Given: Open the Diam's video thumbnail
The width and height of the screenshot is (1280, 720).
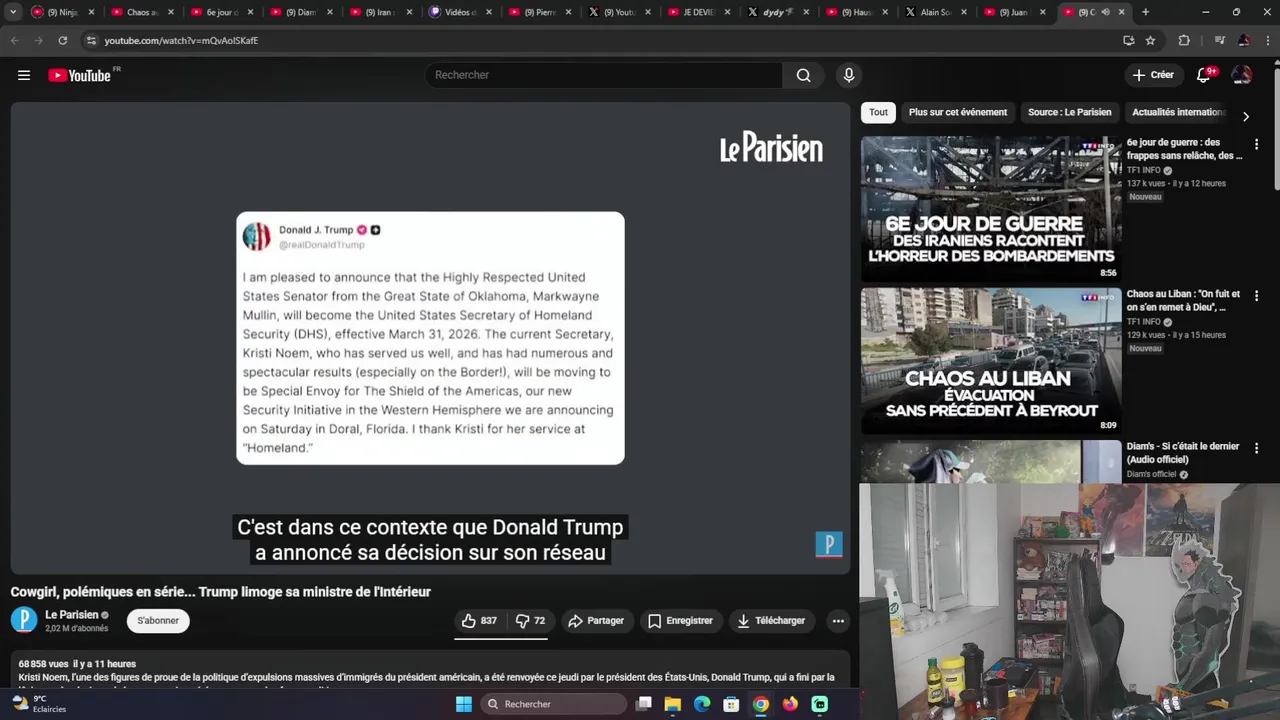Looking at the screenshot, I should [x=991, y=461].
